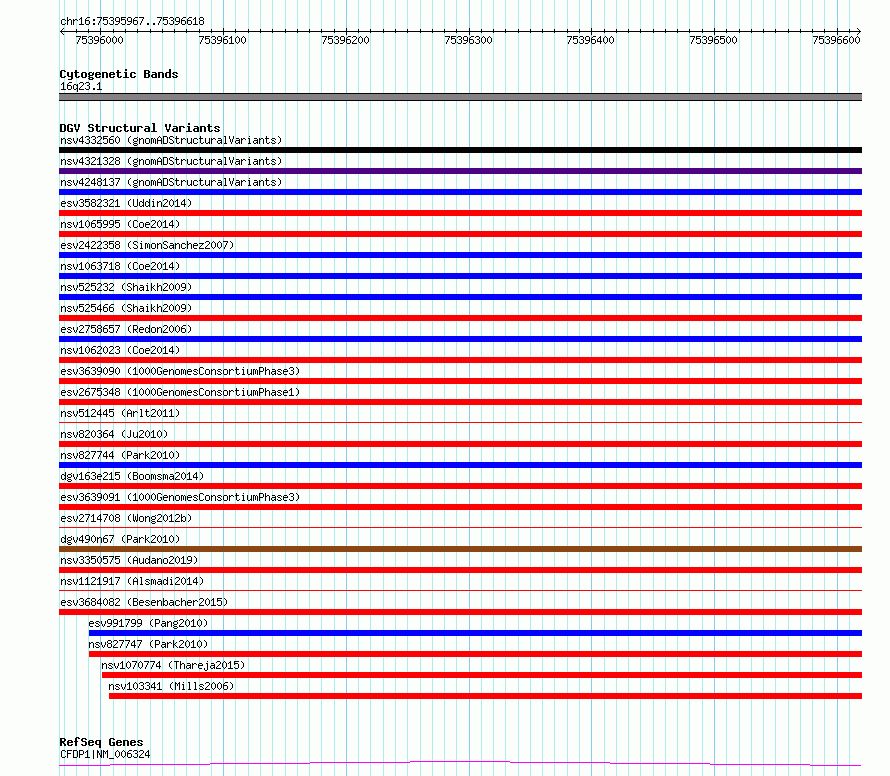This screenshot has width=890, height=776.
Task: Open nsv1065995 (Coe2014) variant
Action: [120, 224]
